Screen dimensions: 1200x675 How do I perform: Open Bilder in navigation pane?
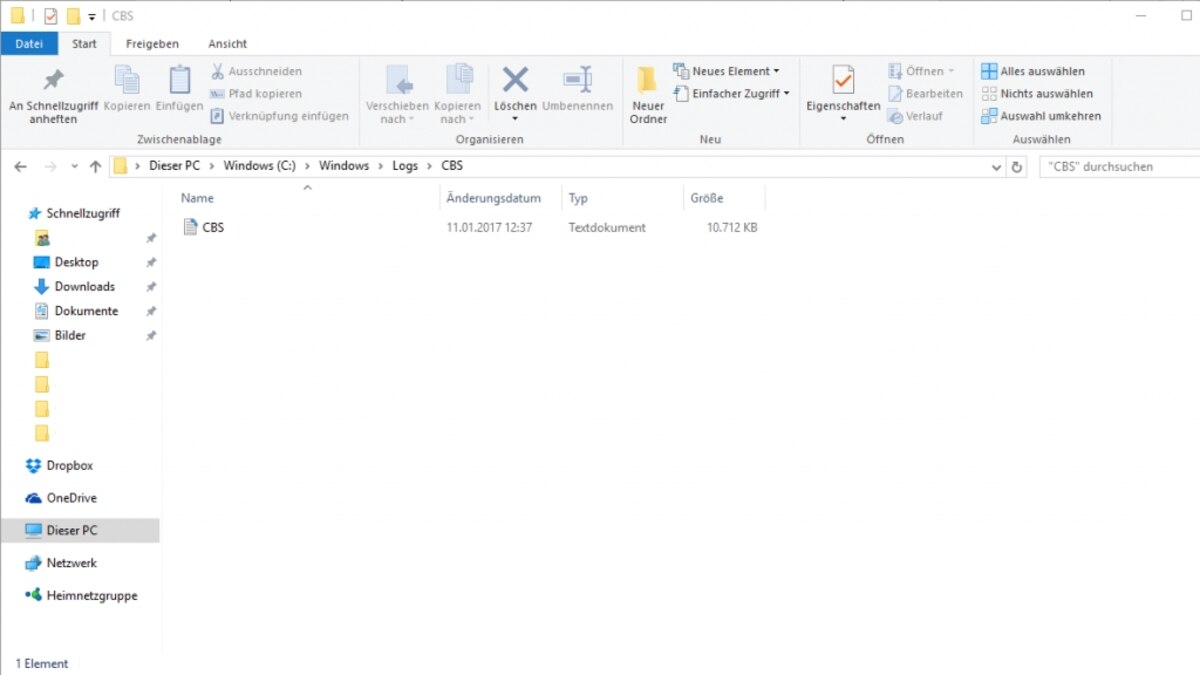click(x=60, y=335)
